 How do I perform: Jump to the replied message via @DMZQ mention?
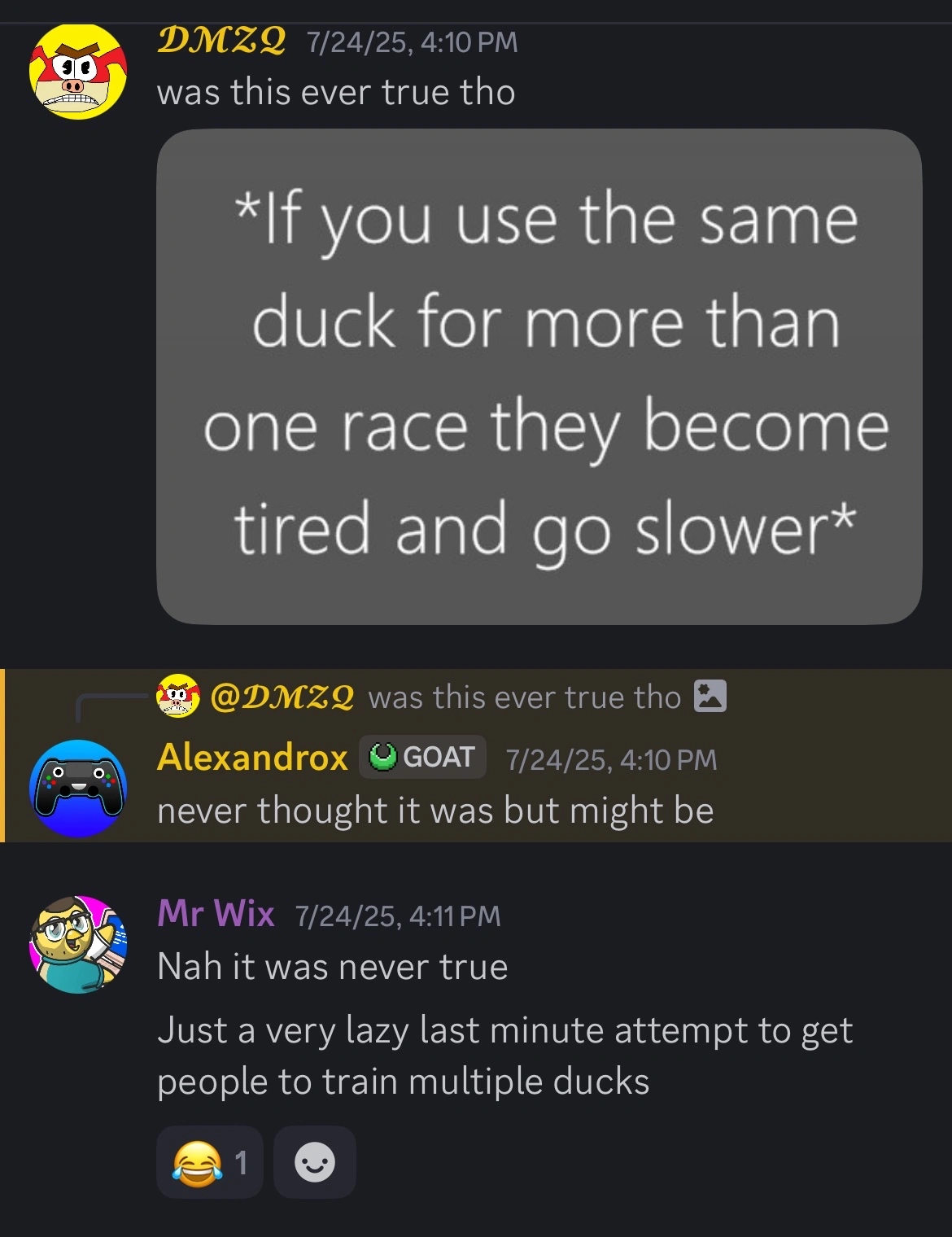(282, 697)
